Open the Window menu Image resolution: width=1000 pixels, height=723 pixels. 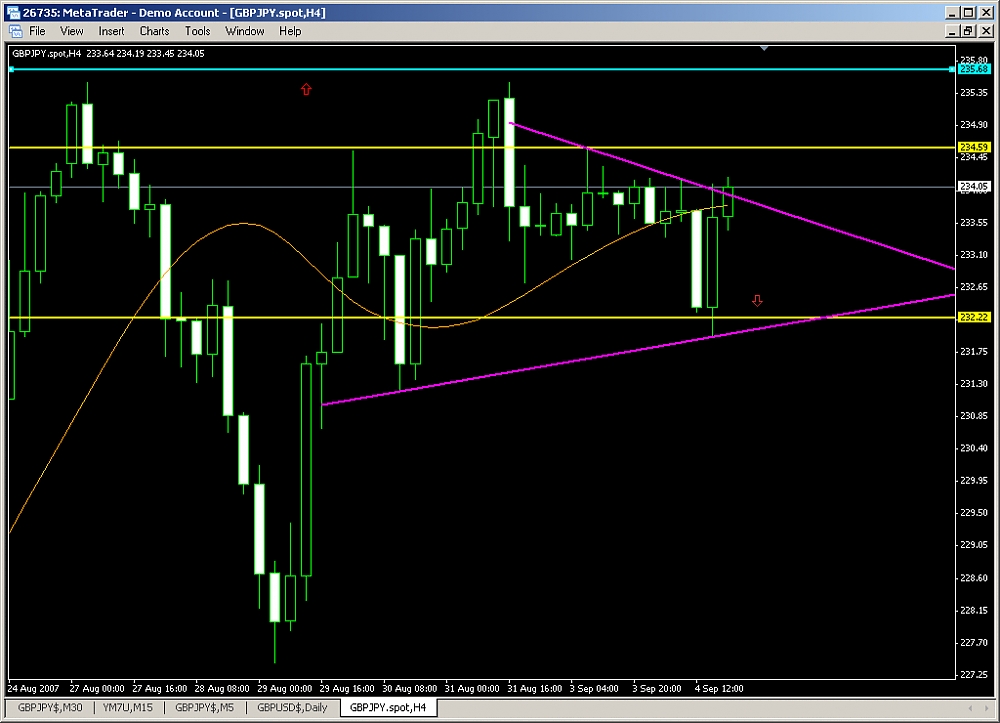click(x=245, y=31)
